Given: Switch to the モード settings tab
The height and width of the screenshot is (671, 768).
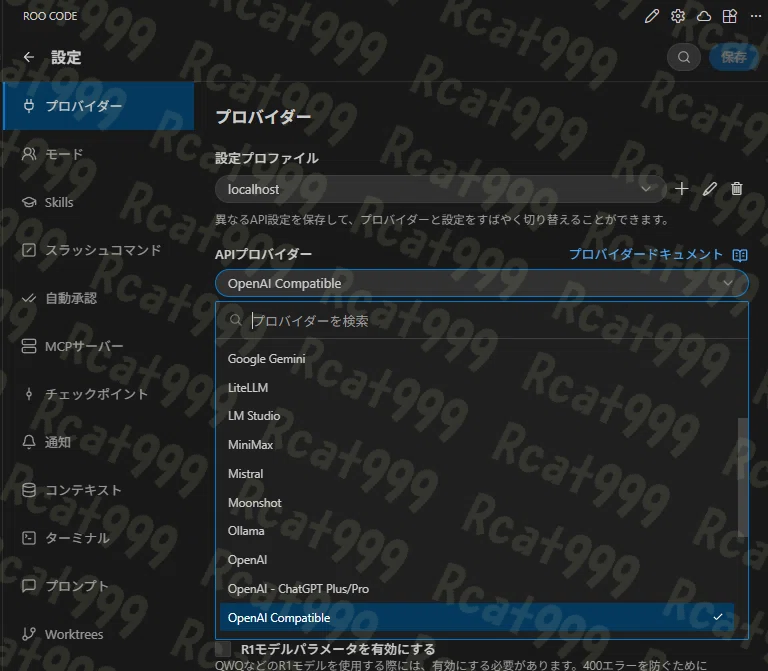Looking at the screenshot, I should point(98,154).
